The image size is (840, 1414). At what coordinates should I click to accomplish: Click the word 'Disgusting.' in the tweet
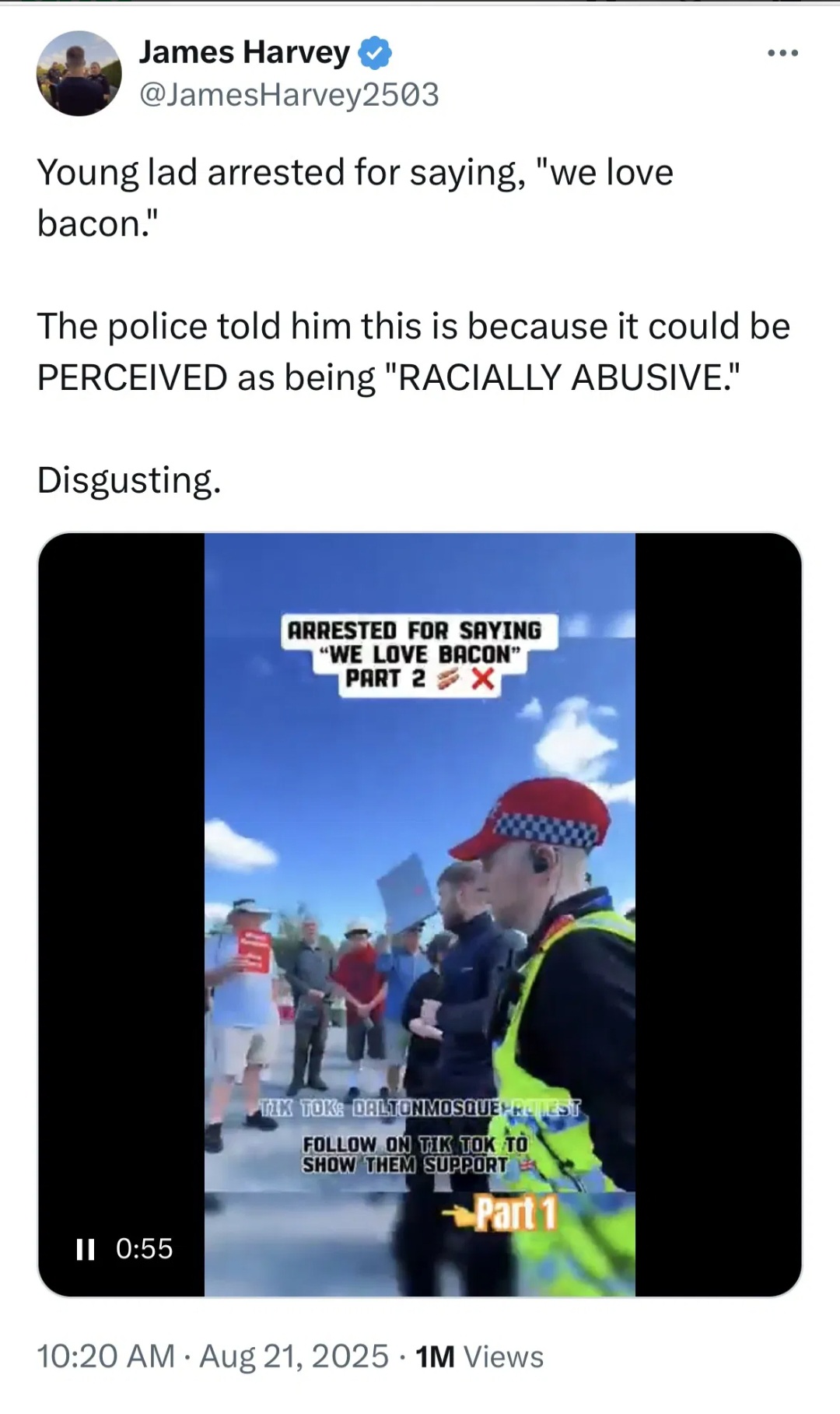point(129,480)
